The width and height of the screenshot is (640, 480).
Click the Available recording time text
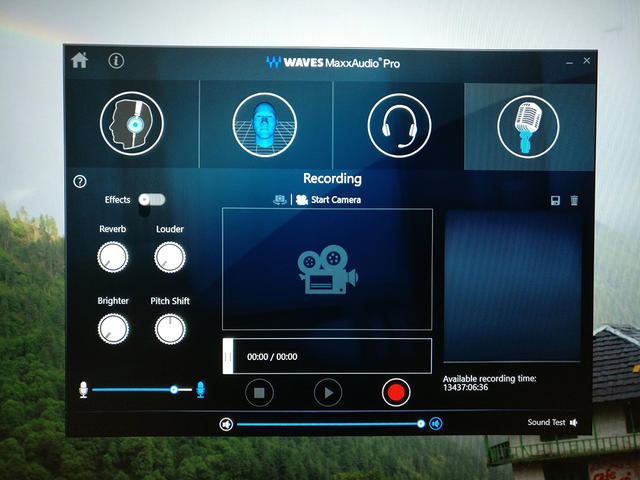pyautogui.click(x=489, y=382)
